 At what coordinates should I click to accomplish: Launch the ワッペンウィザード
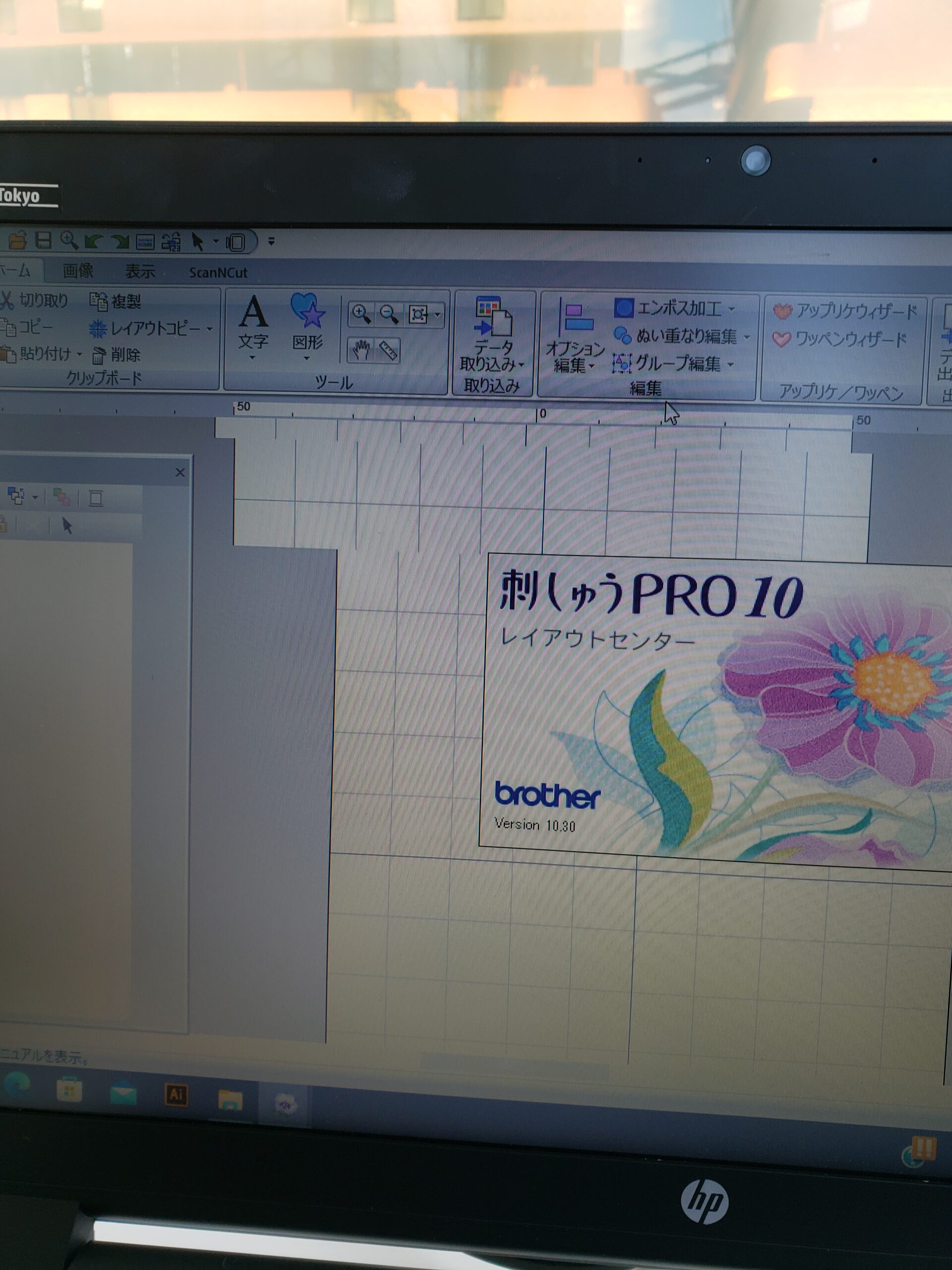(x=840, y=339)
